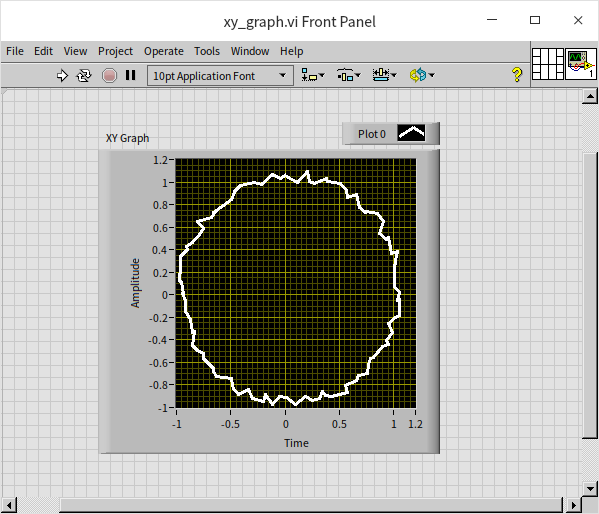Open the Resize Objects tool dropdown
Image resolution: width=599 pixels, height=514 pixels.
click(384, 75)
